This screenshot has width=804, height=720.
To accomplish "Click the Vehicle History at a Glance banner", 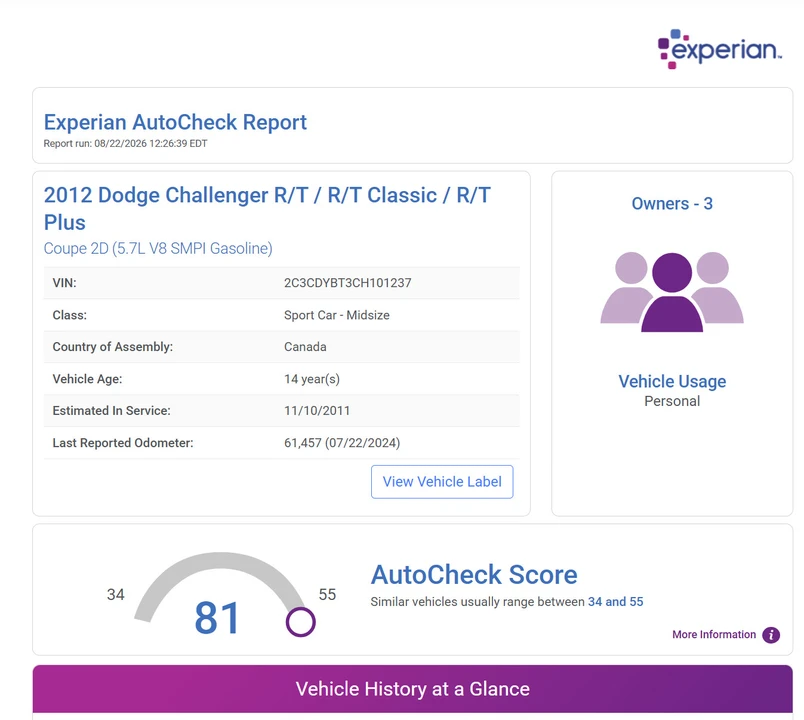I will click(412, 689).
